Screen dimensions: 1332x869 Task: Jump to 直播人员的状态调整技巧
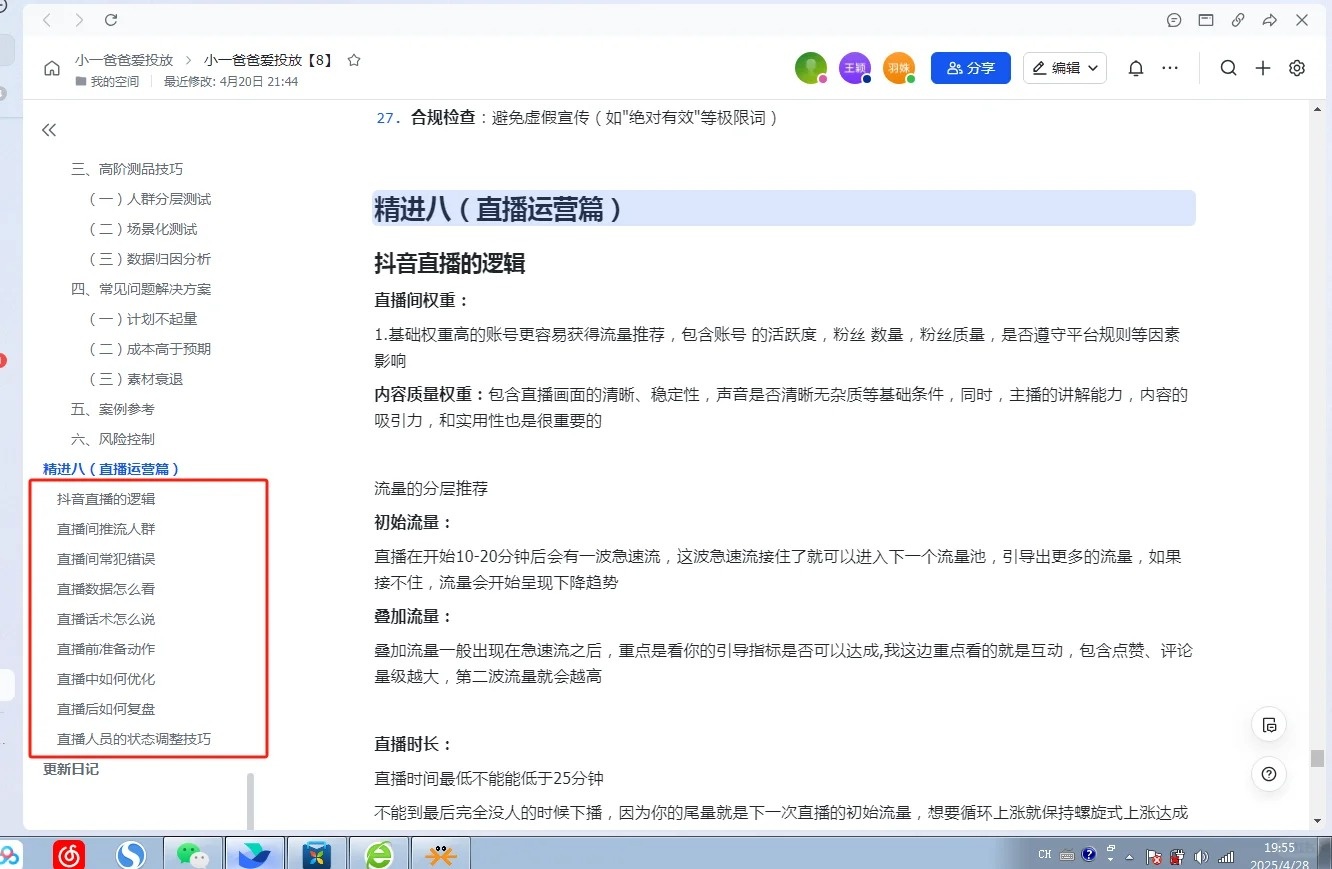coord(134,739)
